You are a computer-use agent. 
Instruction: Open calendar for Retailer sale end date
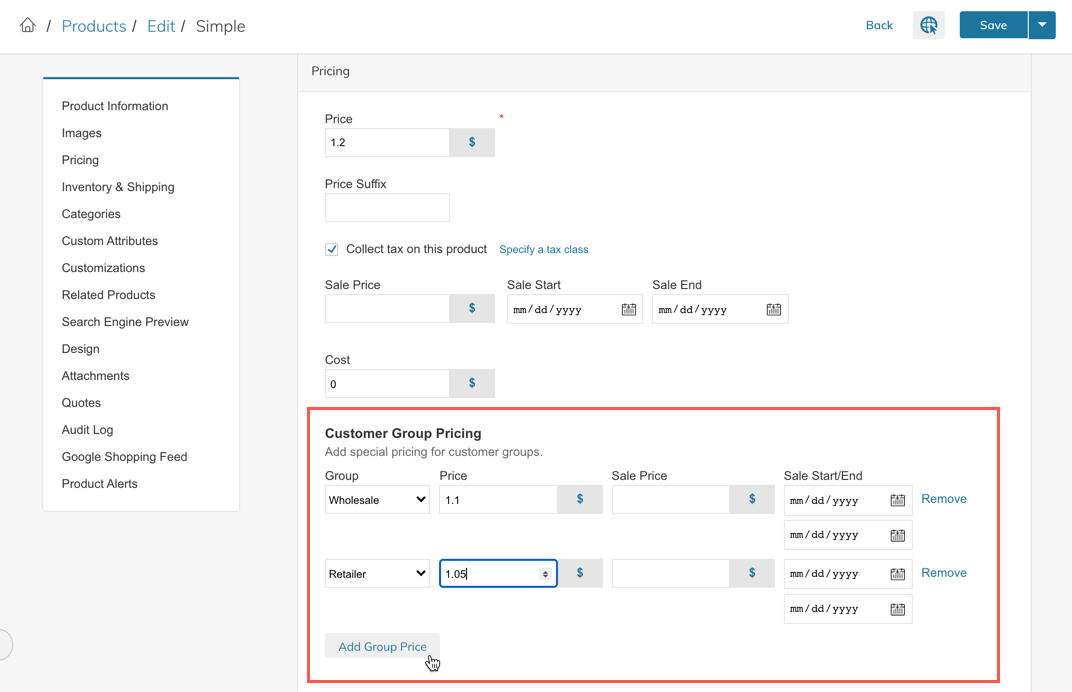tap(898, 609)
